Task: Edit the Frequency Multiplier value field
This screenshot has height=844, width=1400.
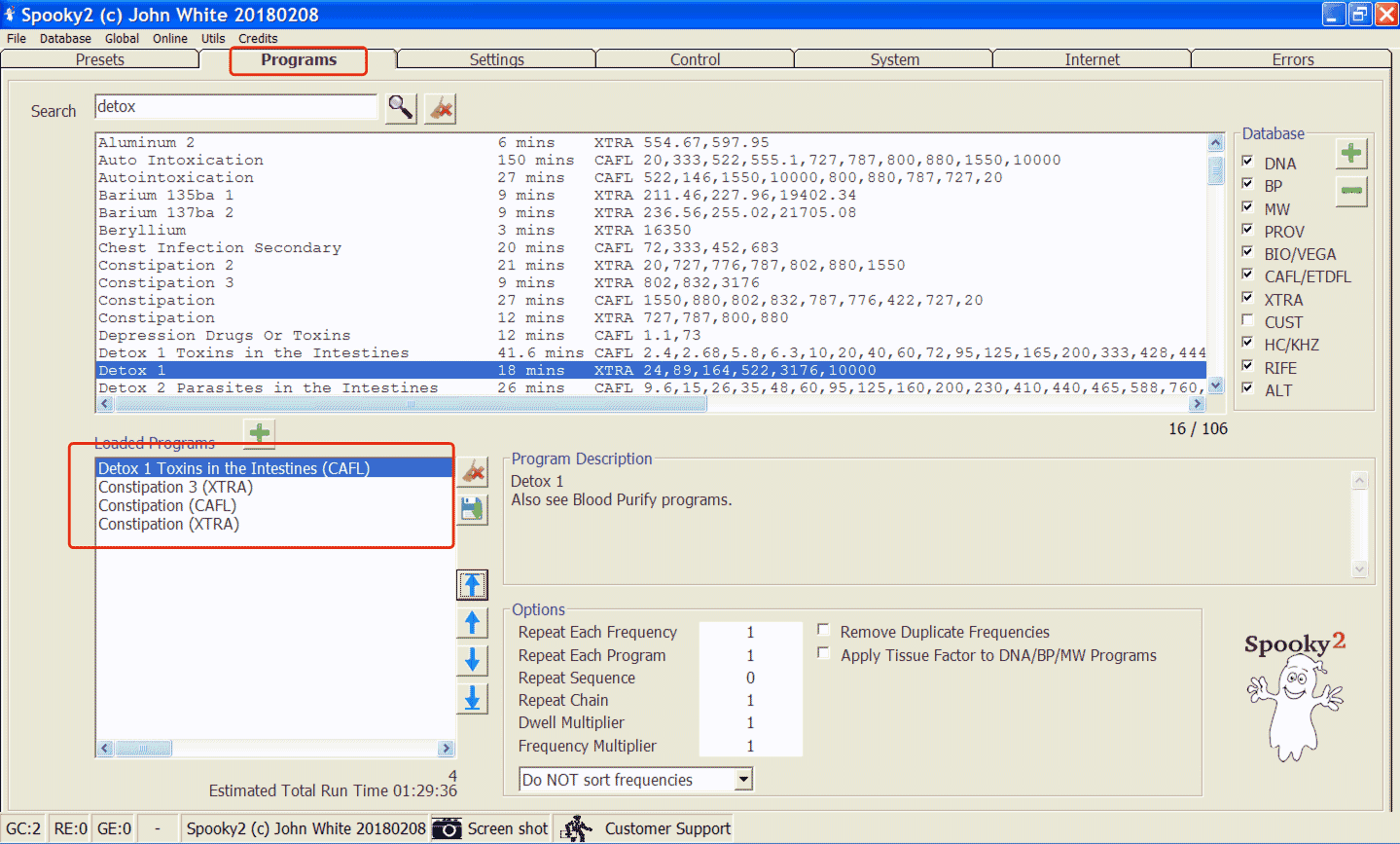Action: click(x=750, y=746)
